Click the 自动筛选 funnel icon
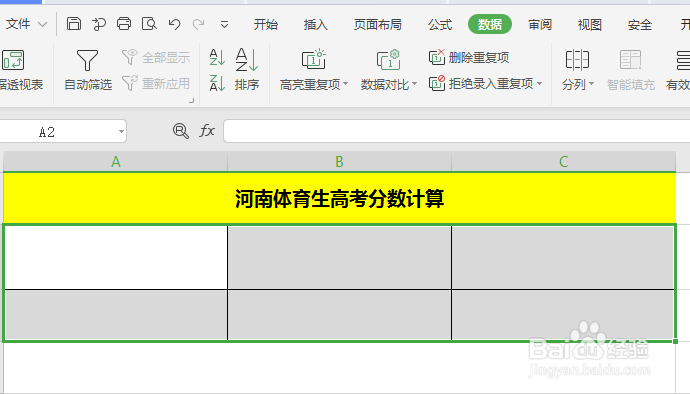The height and width of the screenshot is (394, 690). [x=87, y=60]
